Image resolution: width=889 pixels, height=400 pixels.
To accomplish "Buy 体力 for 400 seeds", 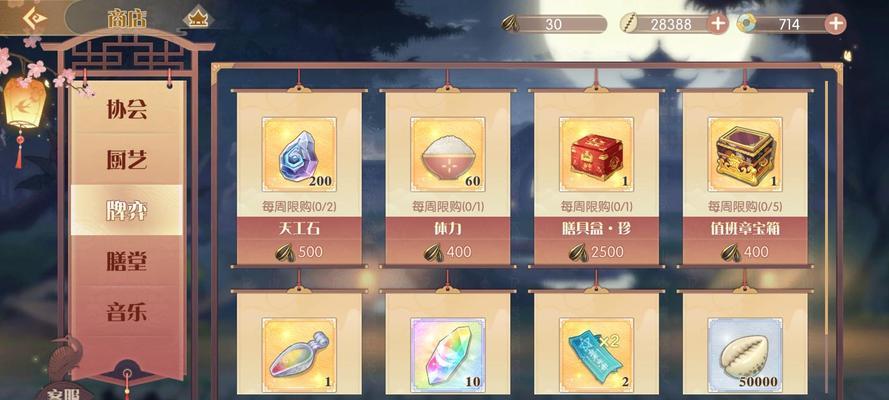I will [x=448, y=252].
